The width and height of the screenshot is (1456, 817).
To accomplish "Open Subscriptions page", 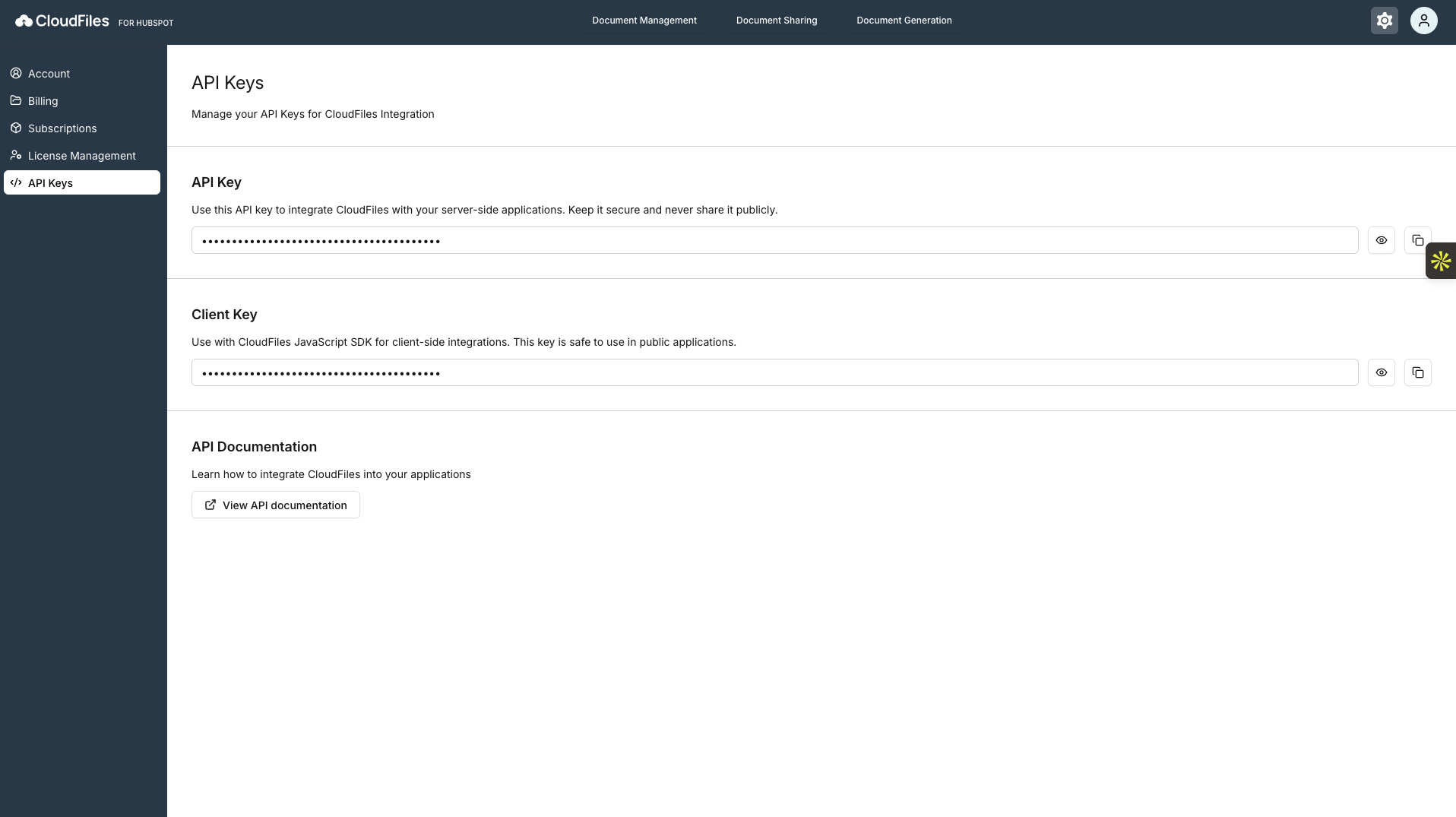I will coord(82,128).
